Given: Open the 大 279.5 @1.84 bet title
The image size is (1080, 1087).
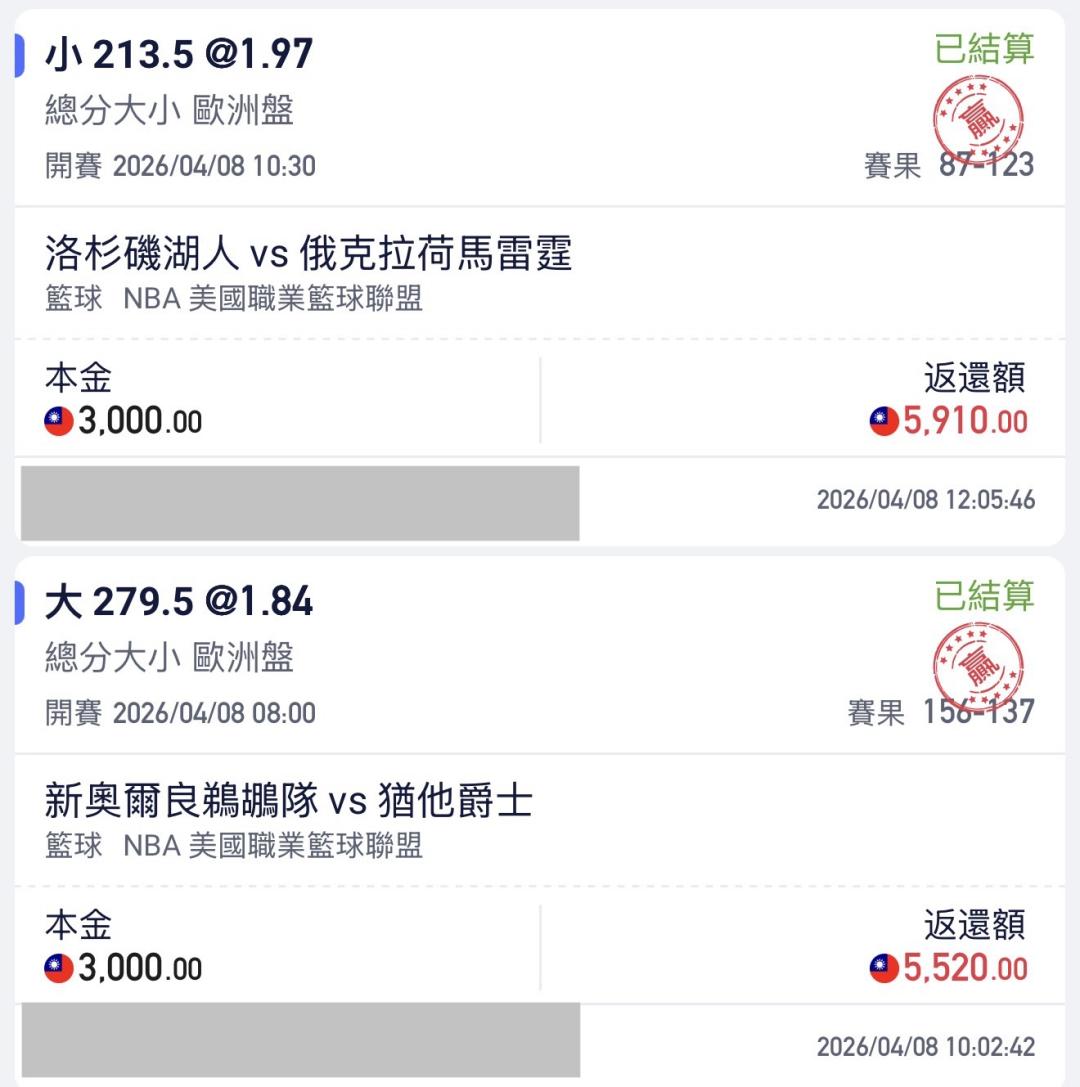Looking at the screenshot, I should click(x=179, y=602).
